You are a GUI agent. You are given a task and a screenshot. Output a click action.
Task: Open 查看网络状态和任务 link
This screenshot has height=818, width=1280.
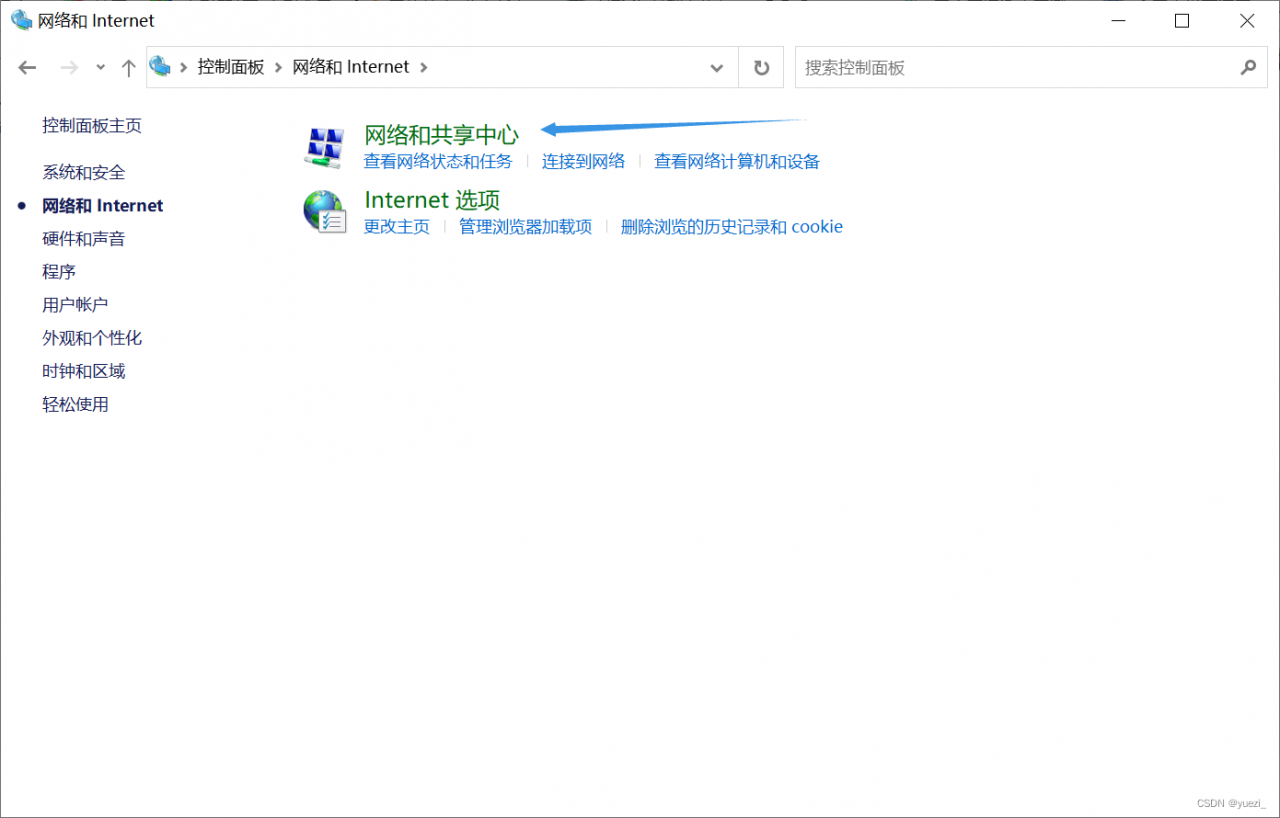point(438,161)
